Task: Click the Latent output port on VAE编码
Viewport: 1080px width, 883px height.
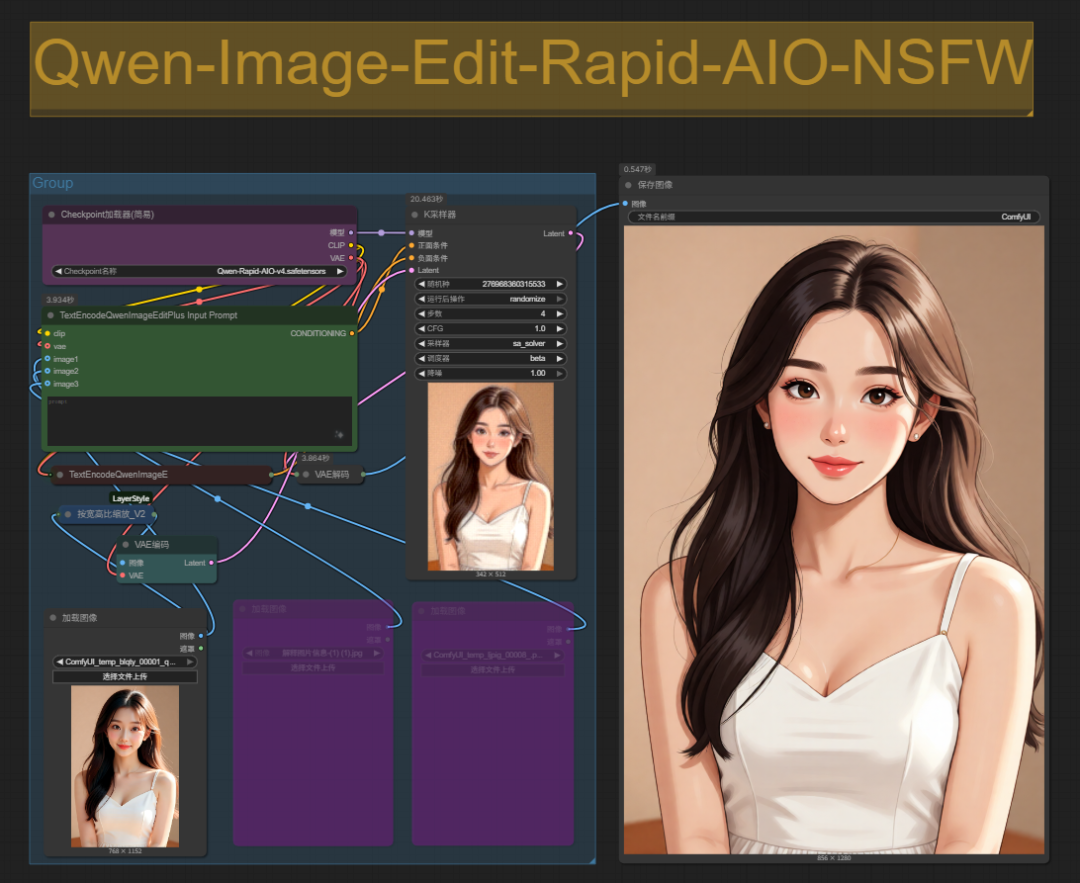Action: coord(211,563)
